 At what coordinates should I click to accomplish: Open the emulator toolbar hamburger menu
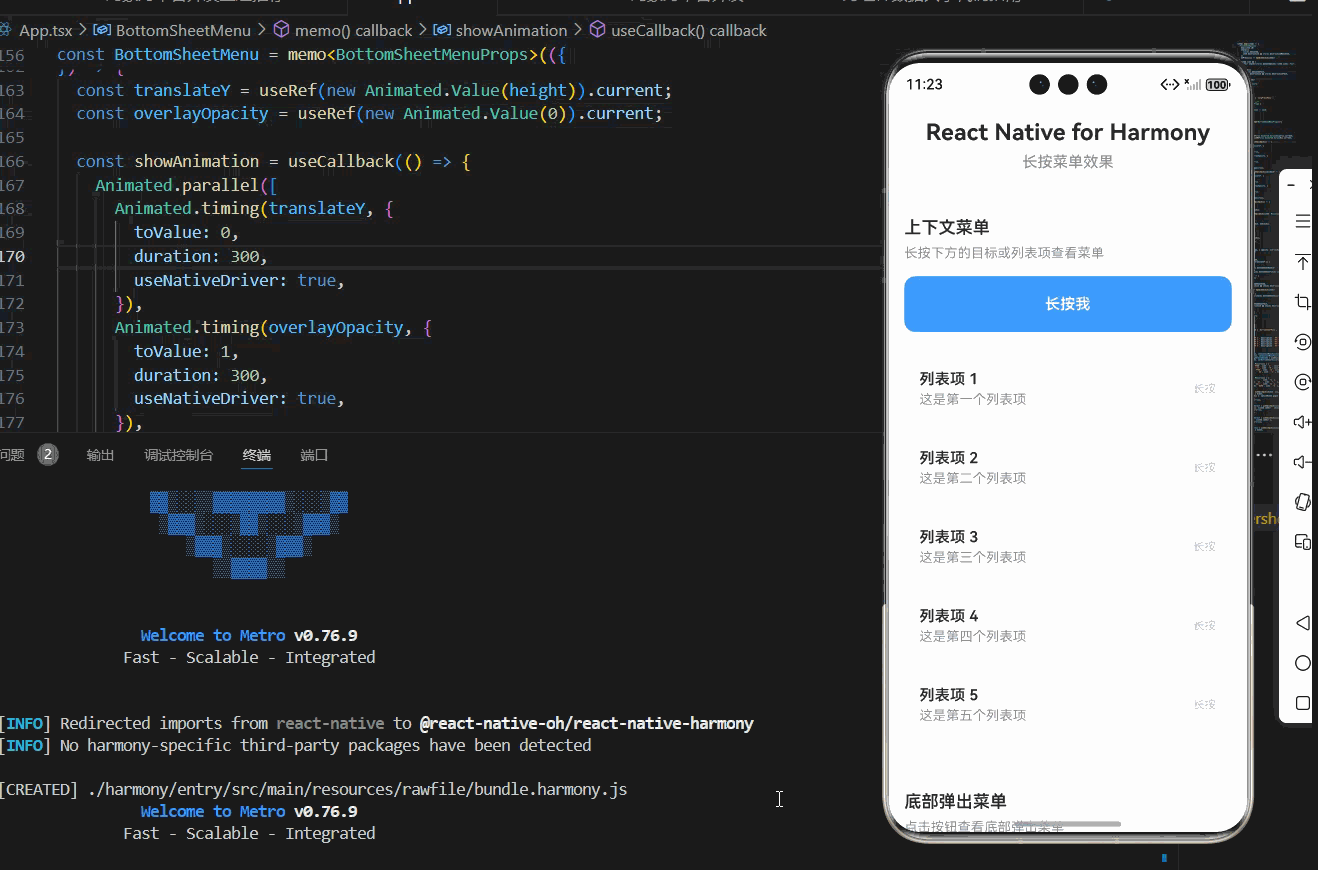tap(1302, 221)
